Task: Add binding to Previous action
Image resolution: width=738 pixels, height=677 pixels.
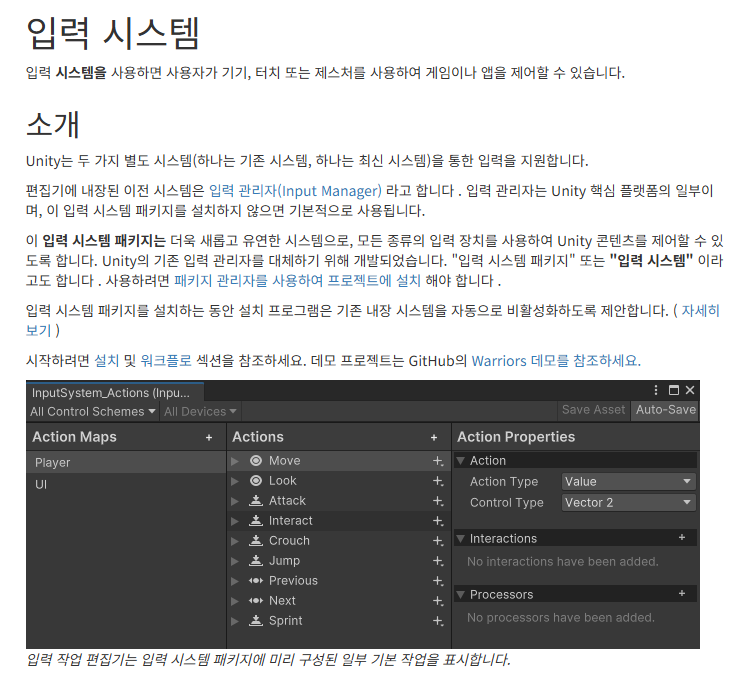Action: 438,581
